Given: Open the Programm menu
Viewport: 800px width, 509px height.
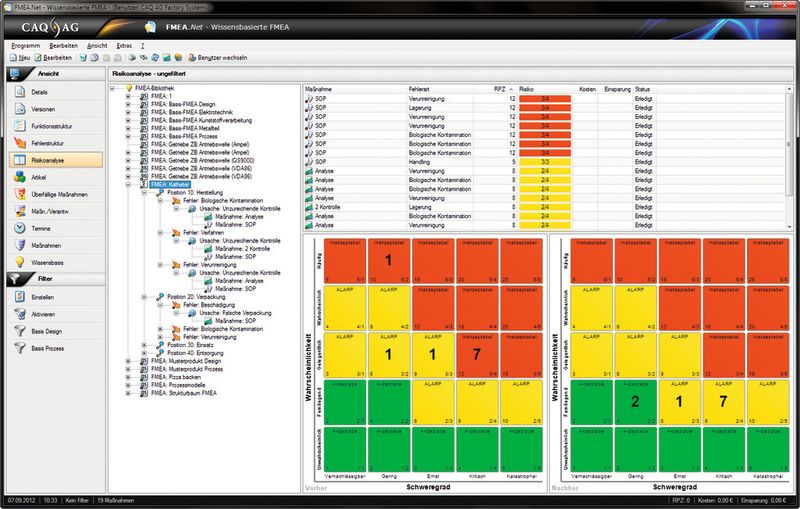Looking at the screenshot, I should pos(26,46).
